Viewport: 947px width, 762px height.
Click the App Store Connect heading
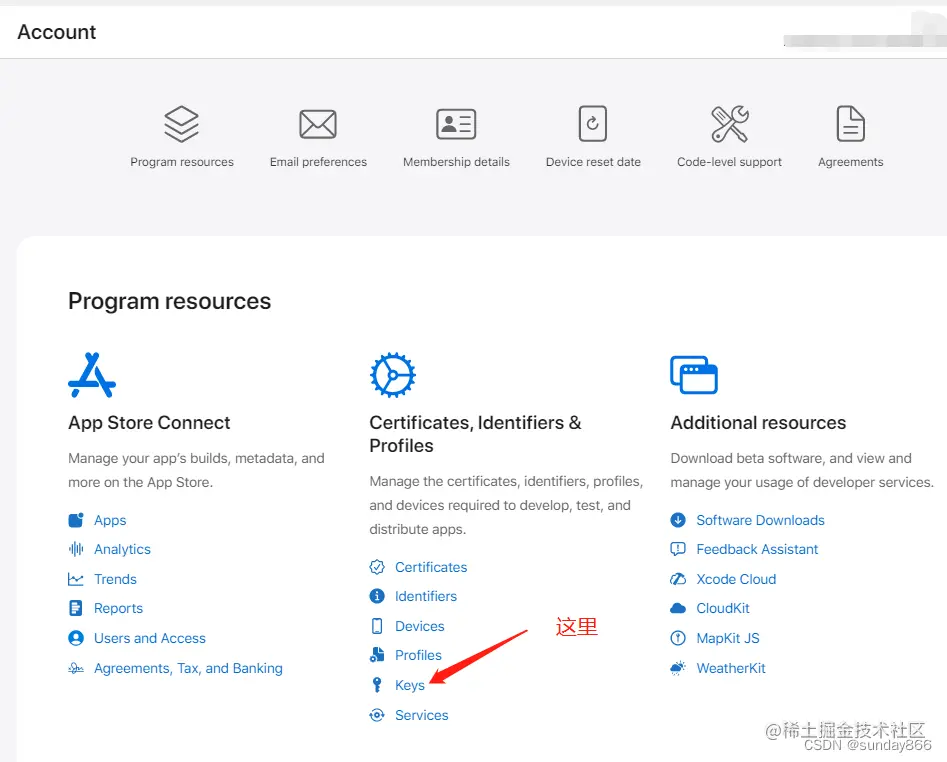pos(149,423)
